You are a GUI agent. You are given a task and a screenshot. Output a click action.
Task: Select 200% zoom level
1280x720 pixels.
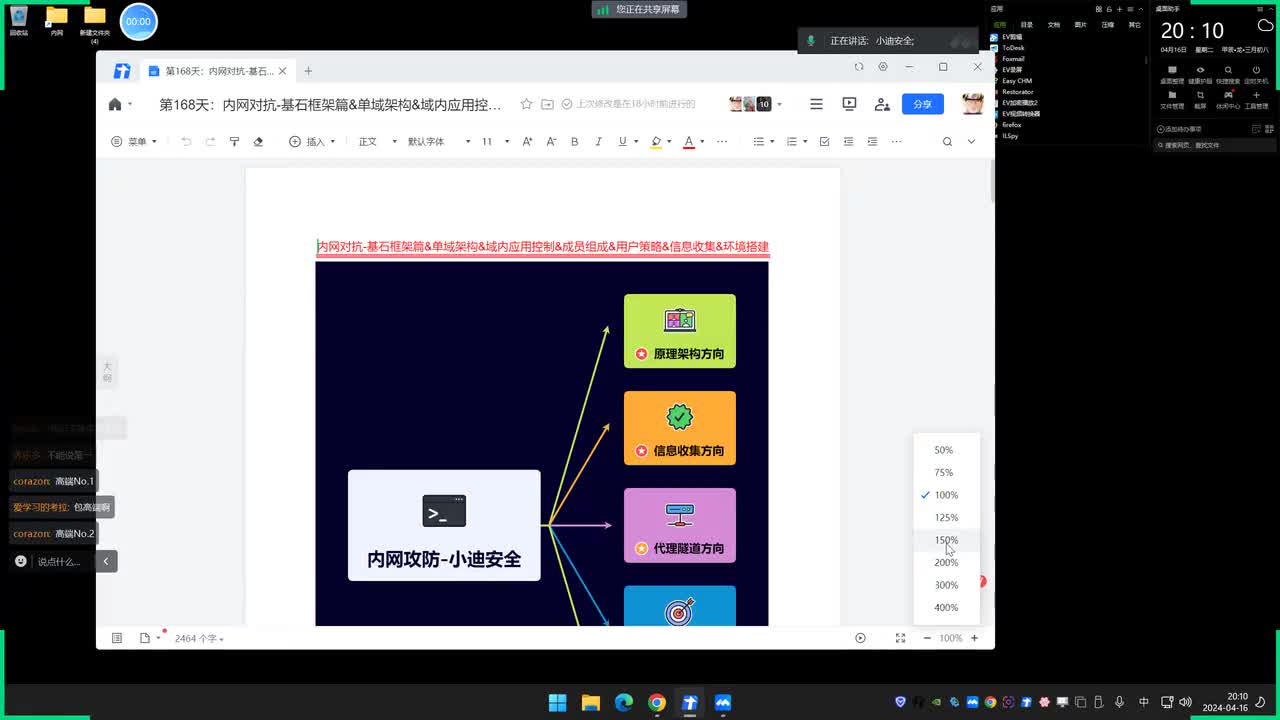[946, 563]
